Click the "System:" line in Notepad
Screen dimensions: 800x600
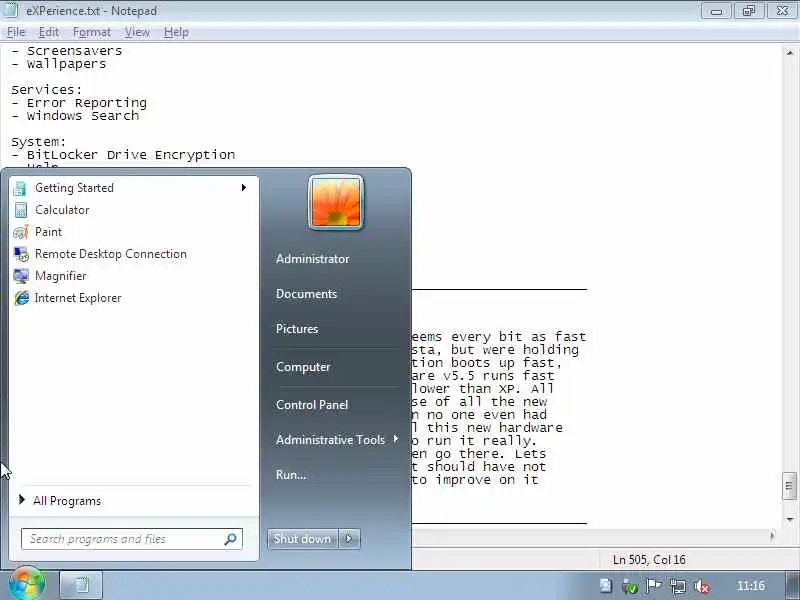tap(38, 142)
